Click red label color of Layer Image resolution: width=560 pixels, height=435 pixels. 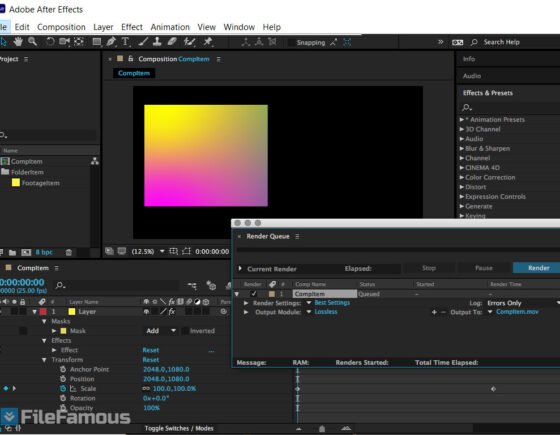[43, 311]
